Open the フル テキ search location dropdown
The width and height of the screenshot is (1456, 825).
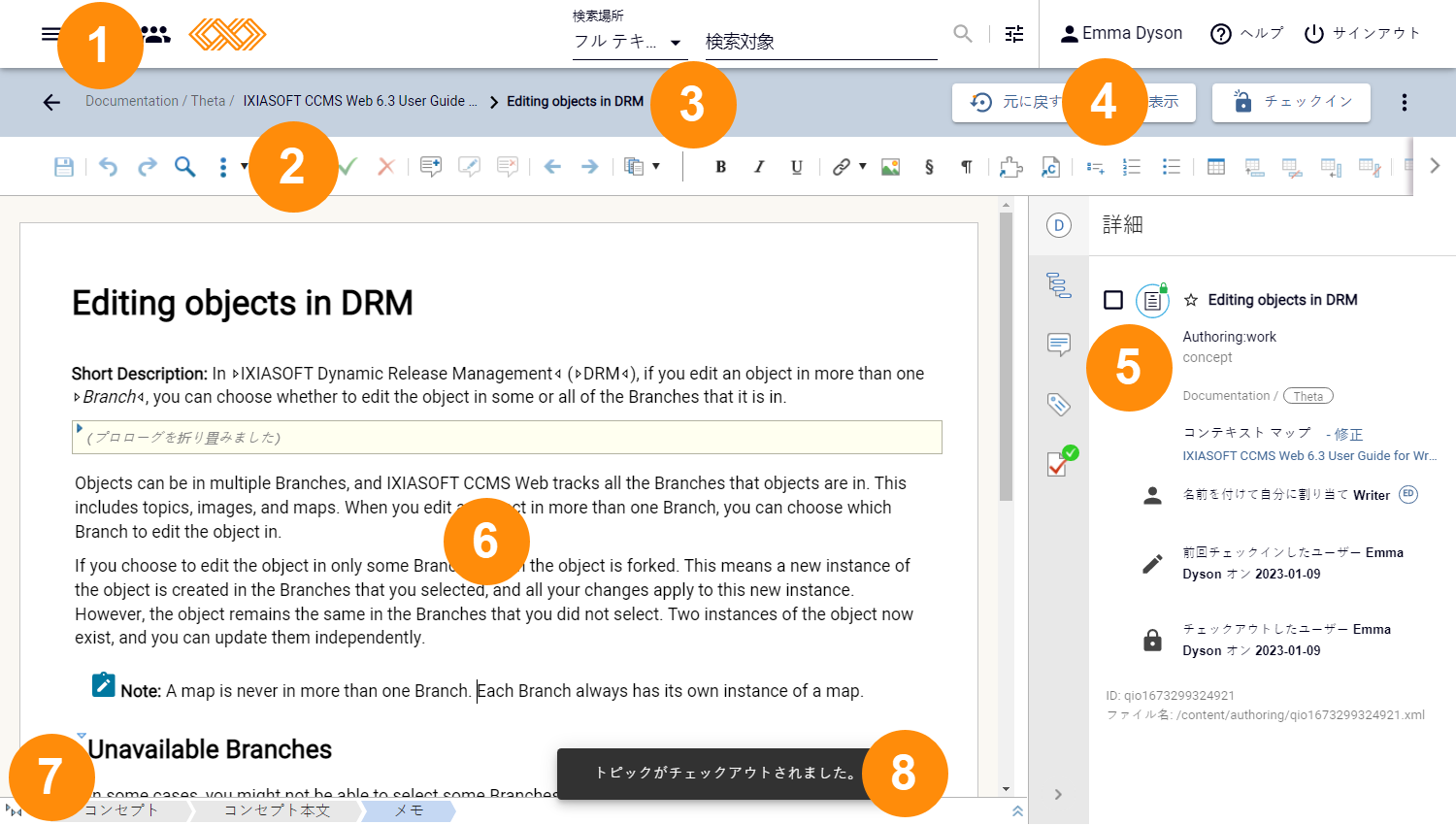(629, 42)
